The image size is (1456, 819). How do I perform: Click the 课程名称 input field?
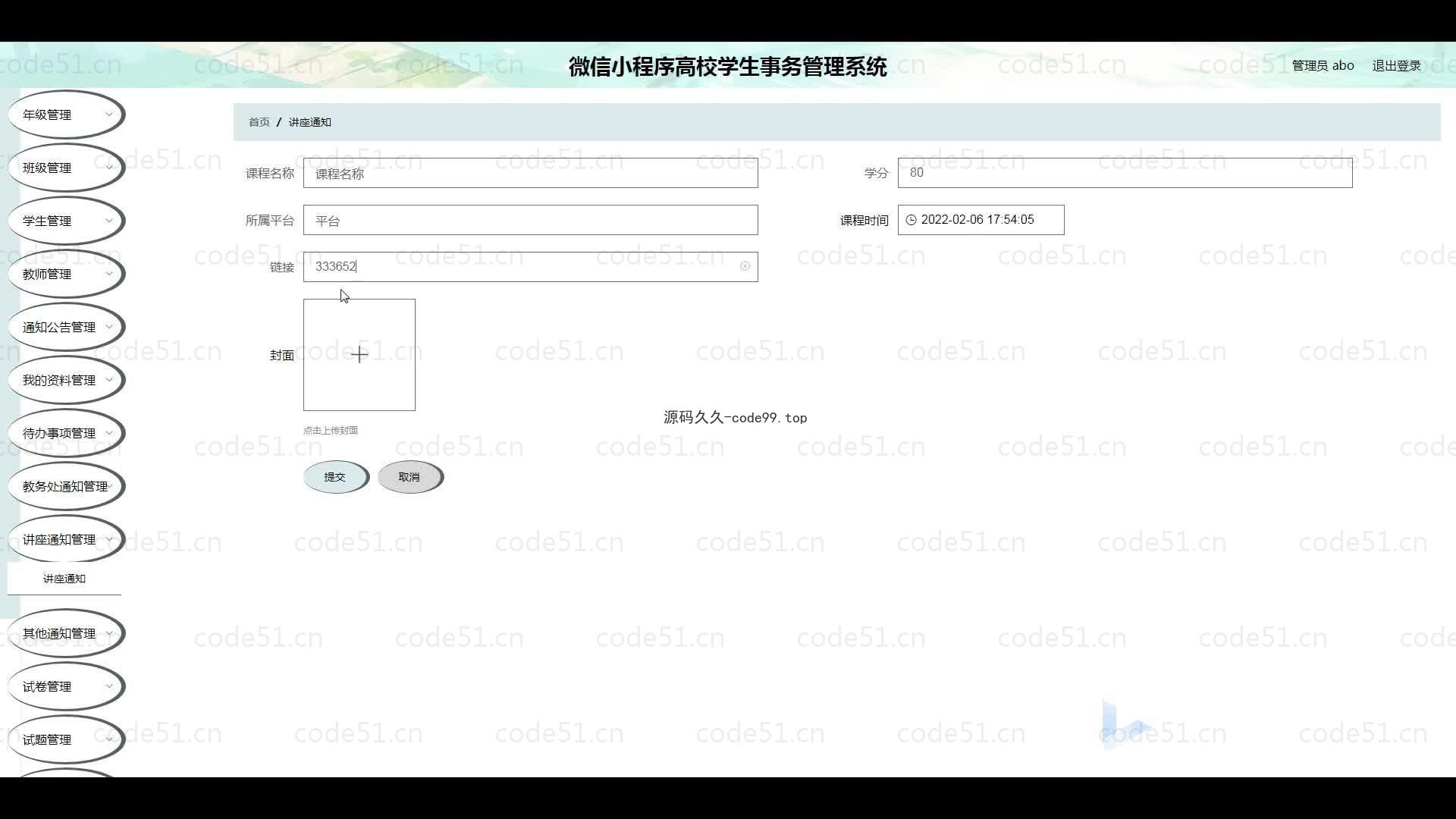[x=531, y=173]
